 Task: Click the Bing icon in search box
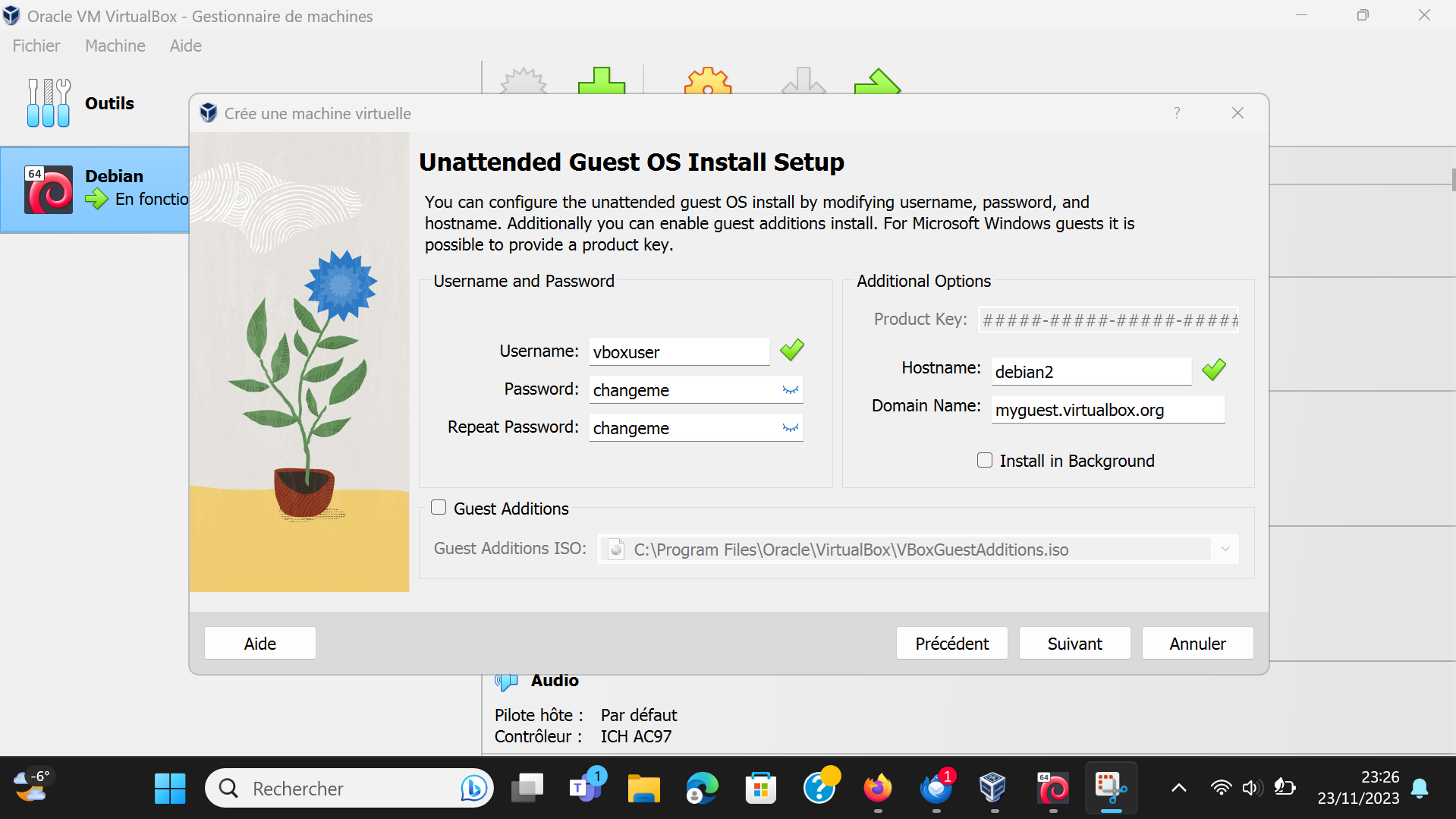pos(473,789)
